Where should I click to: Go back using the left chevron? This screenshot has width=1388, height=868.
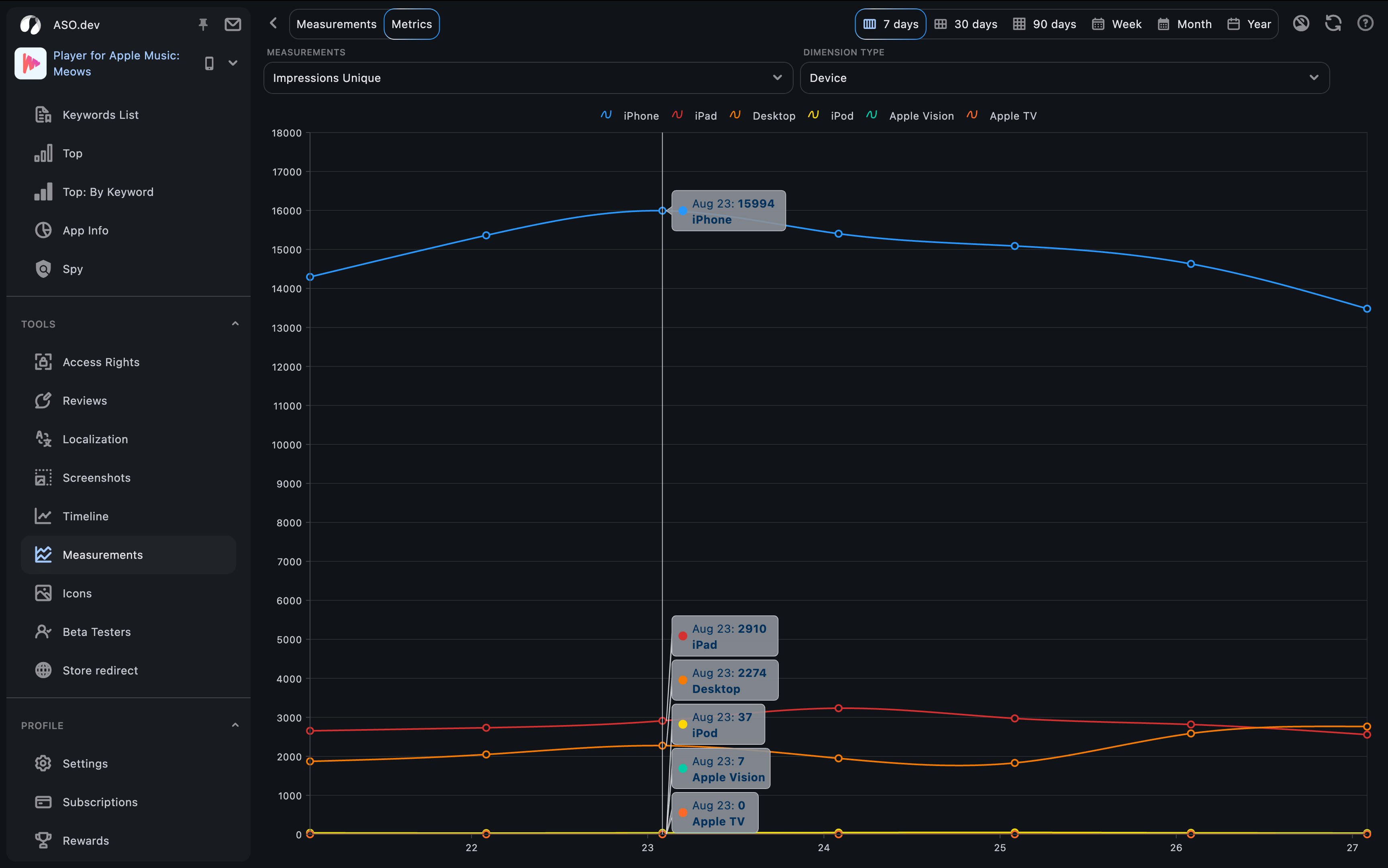tap(274, 23)
